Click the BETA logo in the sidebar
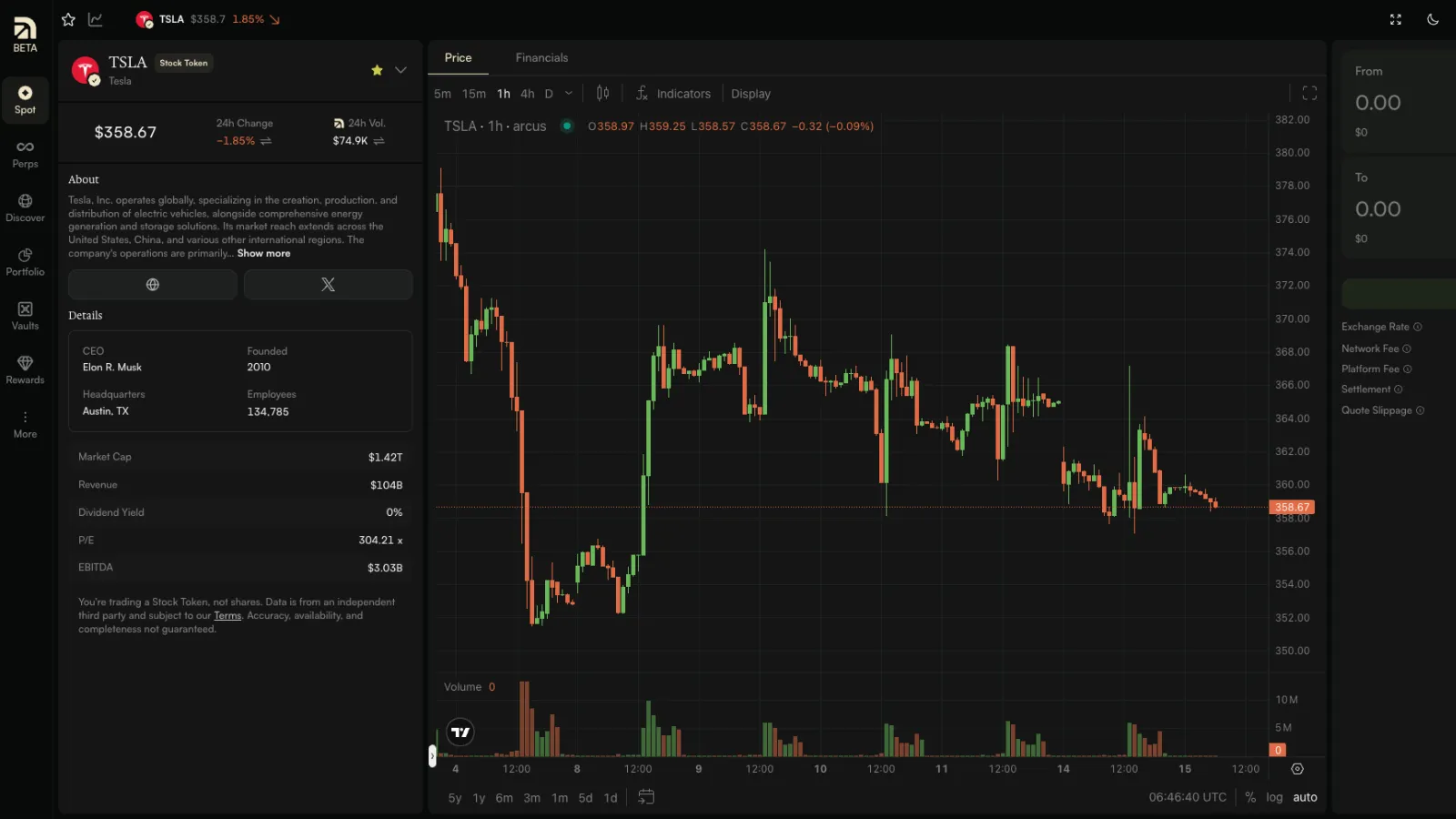This screenshot has width=1456, height=819. click(25, 35)
